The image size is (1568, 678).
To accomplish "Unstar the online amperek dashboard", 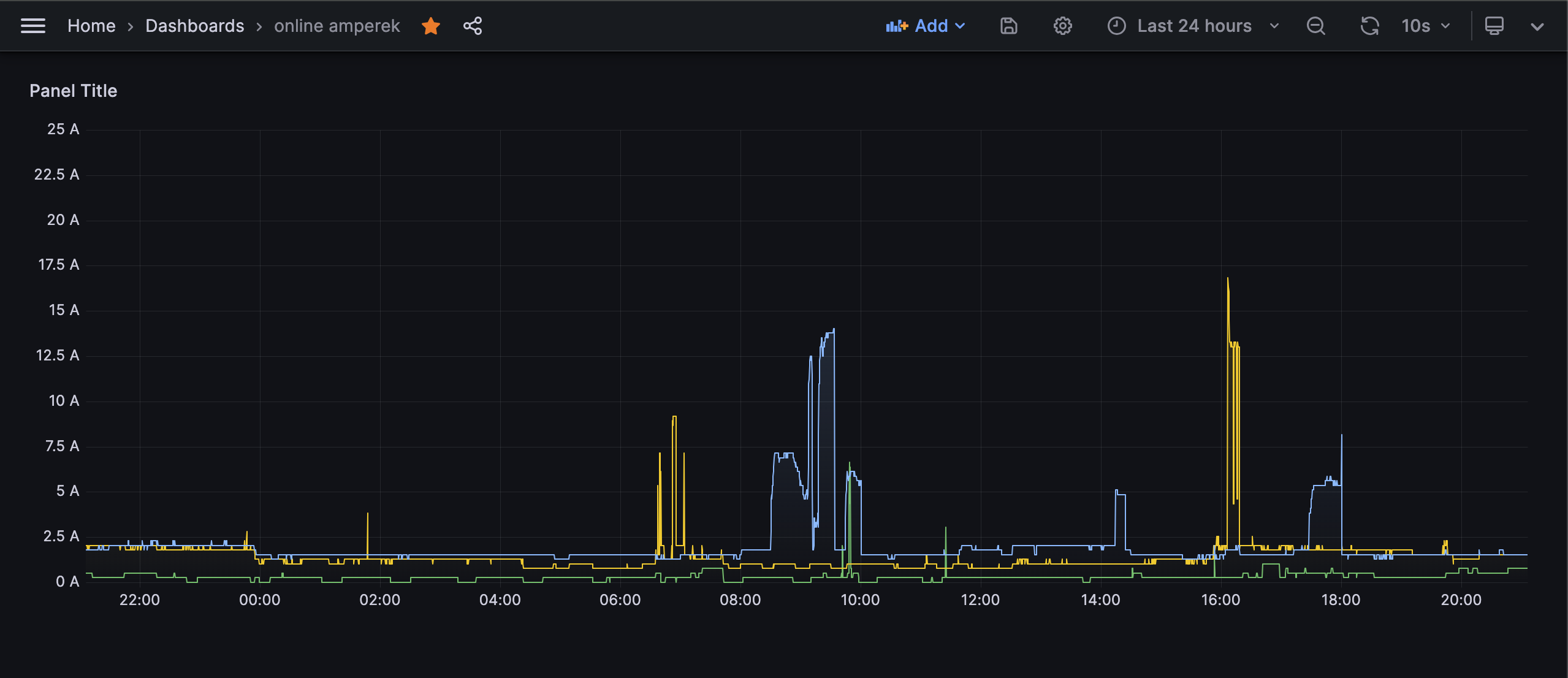I will point(431,26).
